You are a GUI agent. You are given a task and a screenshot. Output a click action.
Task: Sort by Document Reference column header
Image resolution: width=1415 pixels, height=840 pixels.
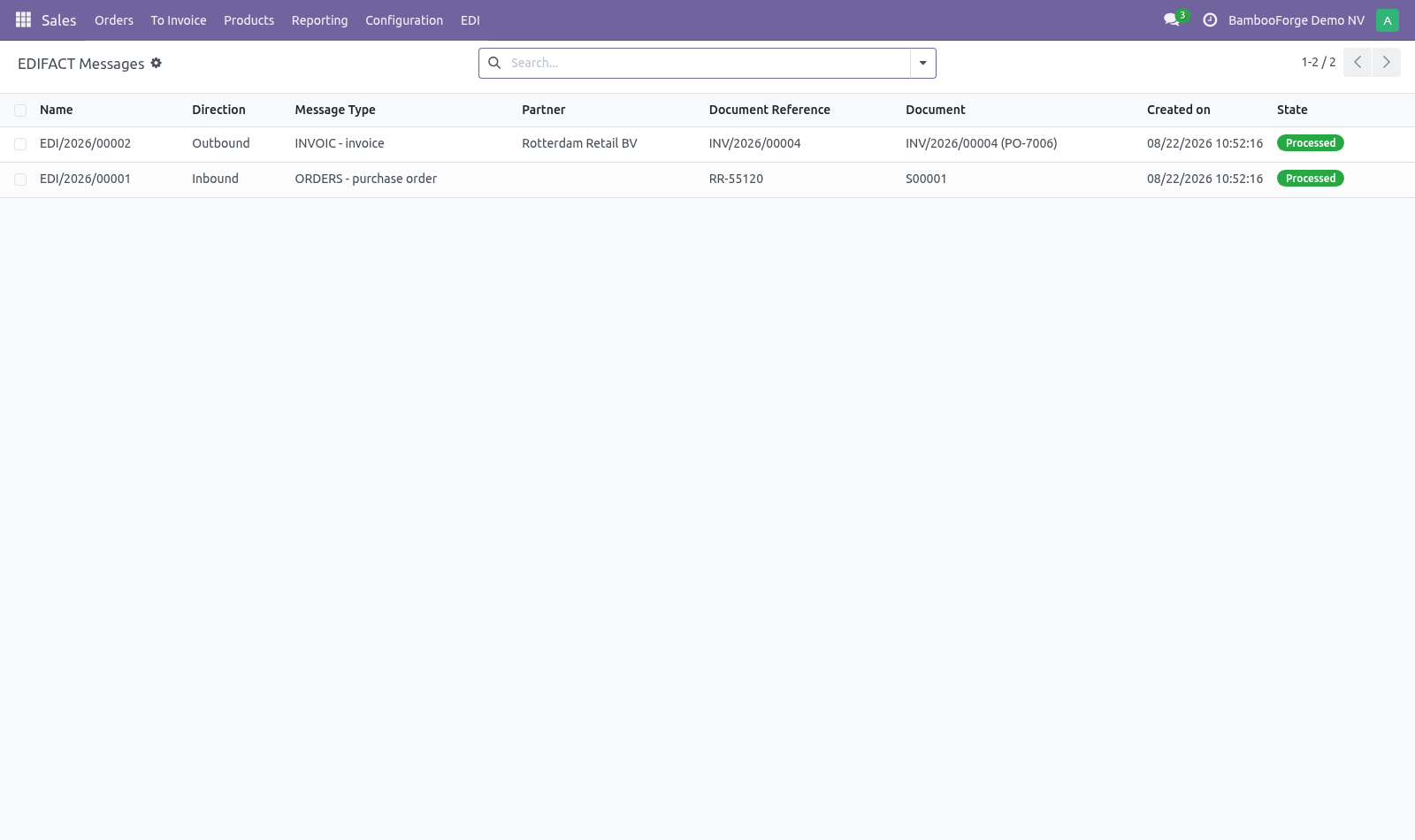click(x=769, y=110)
